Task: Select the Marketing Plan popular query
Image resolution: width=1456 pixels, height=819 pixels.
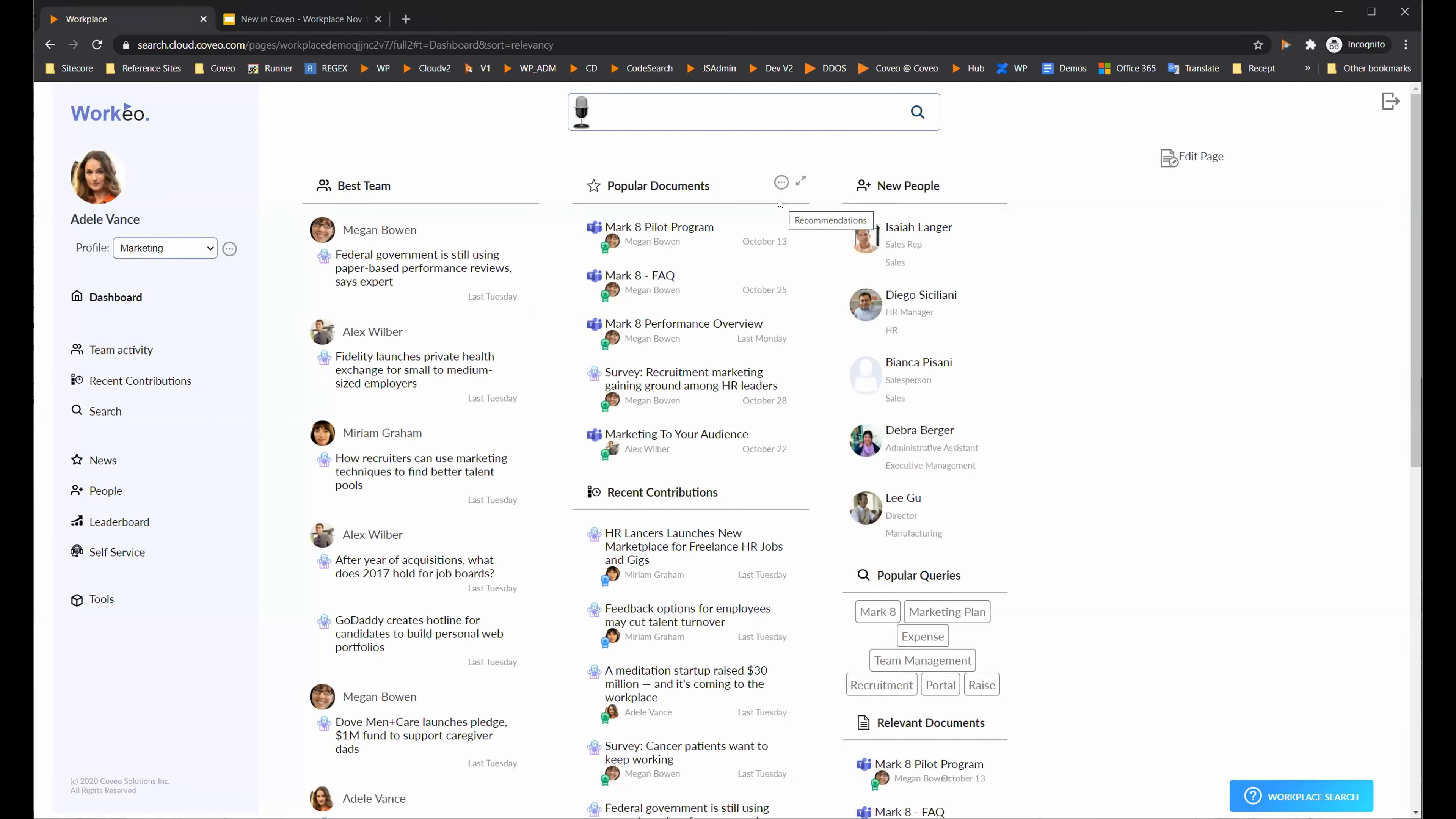Action: click(947, 612)
